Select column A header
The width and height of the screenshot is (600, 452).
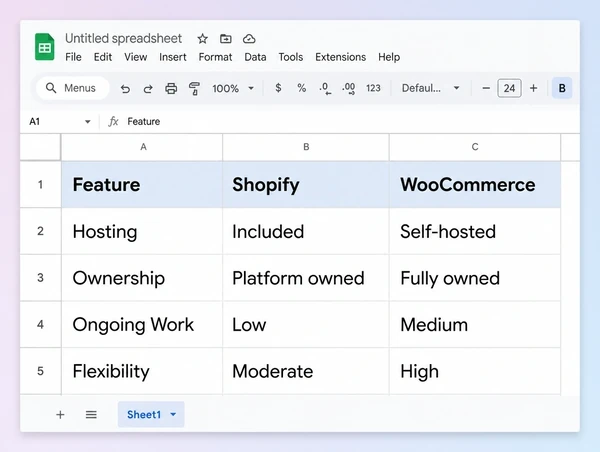coord(142,147)
